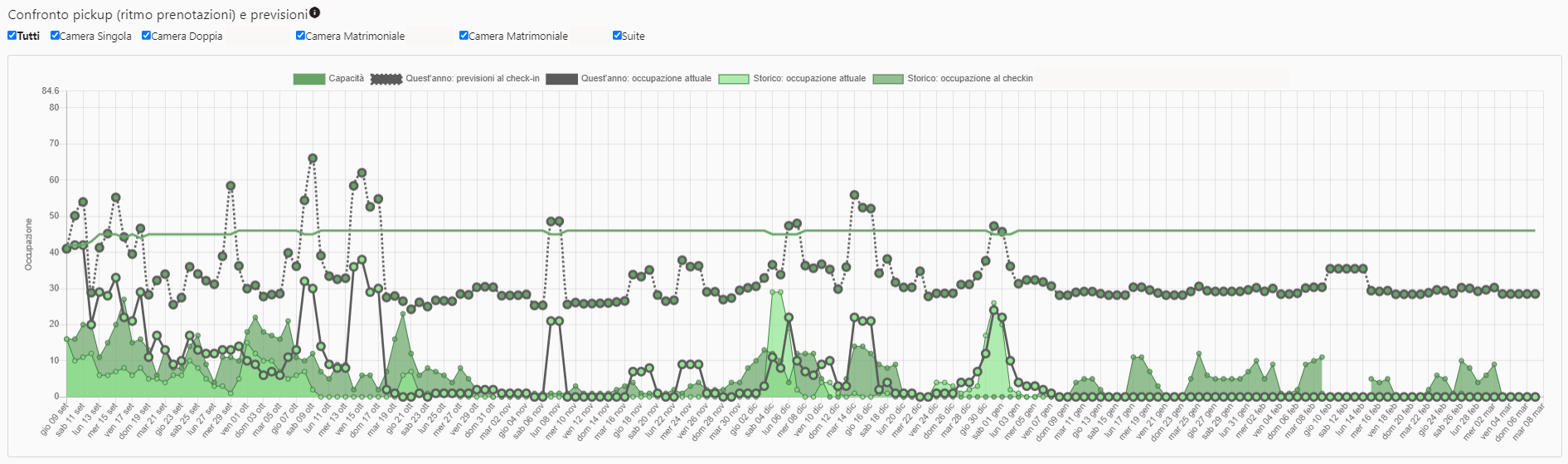The image size is (1568, 464).
Task: Toggle the Camera Singola checkbox
Action: (55, 36)
